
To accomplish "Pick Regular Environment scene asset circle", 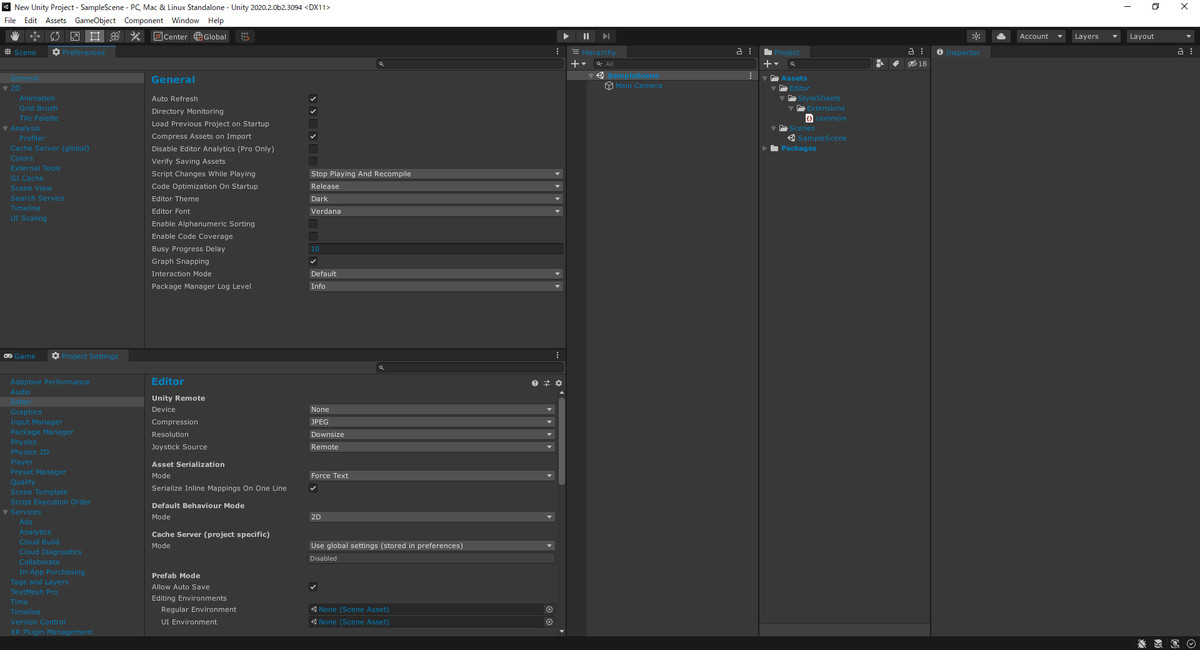I will tap(549, 609).
